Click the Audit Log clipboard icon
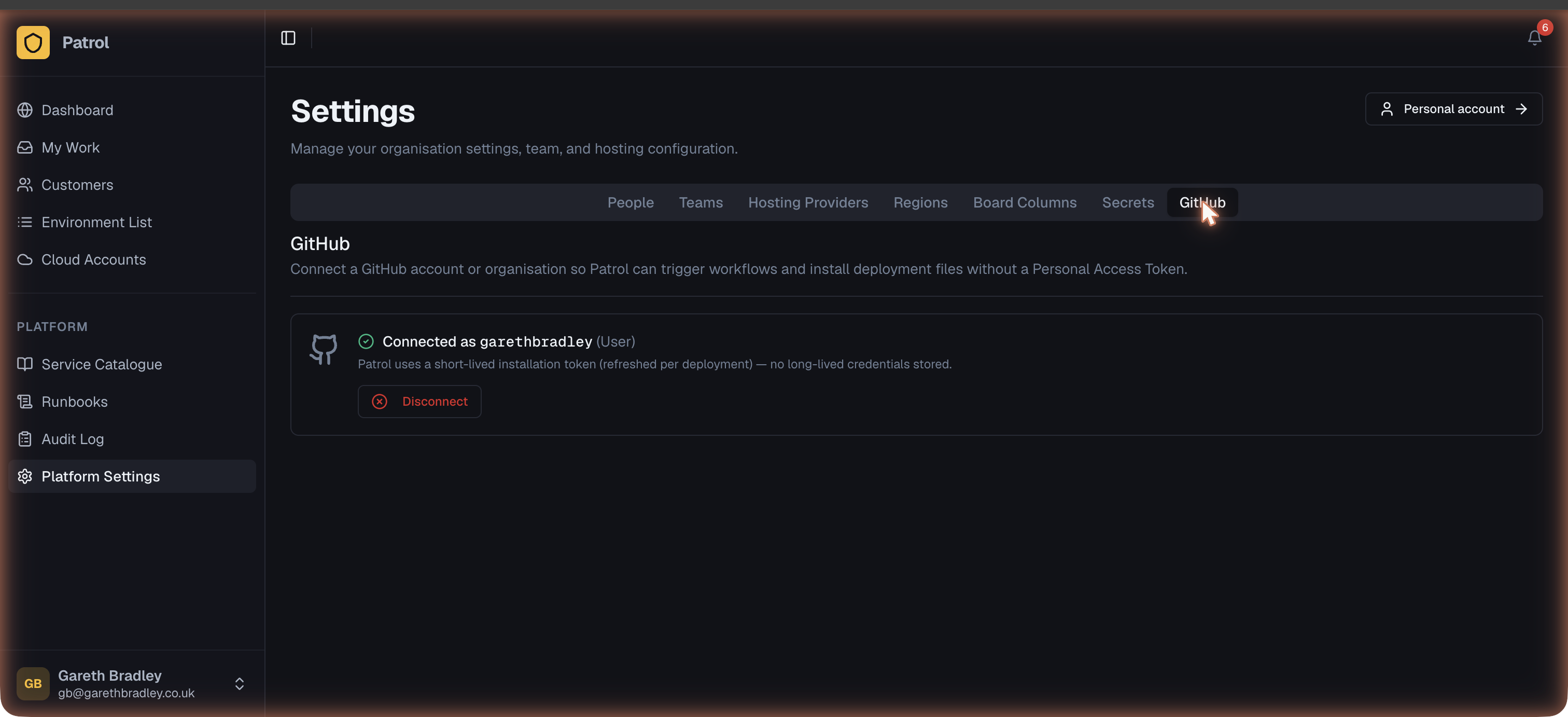This screenshot has width=1568, height=717. [25, 439]
